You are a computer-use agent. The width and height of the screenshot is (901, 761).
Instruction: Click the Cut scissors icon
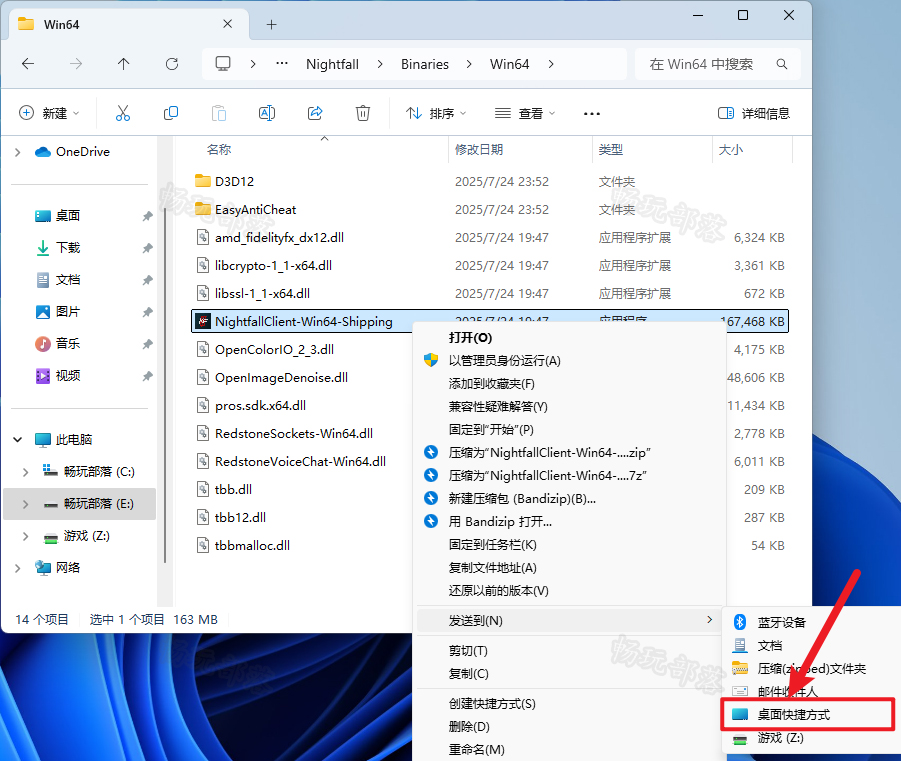pyautogui.click(x=122, y=113)
